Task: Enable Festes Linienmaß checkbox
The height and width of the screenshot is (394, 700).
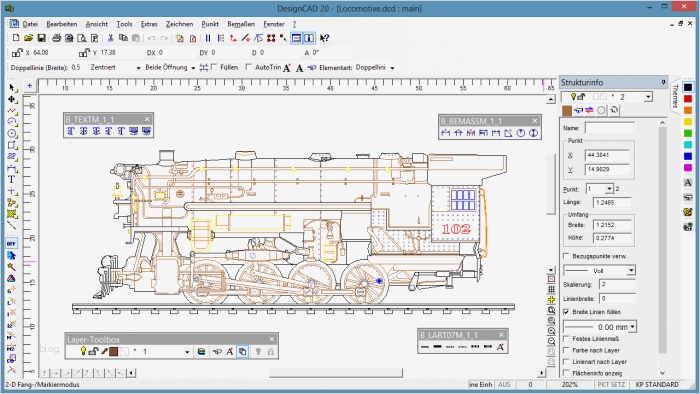Action: coord(567,339)
